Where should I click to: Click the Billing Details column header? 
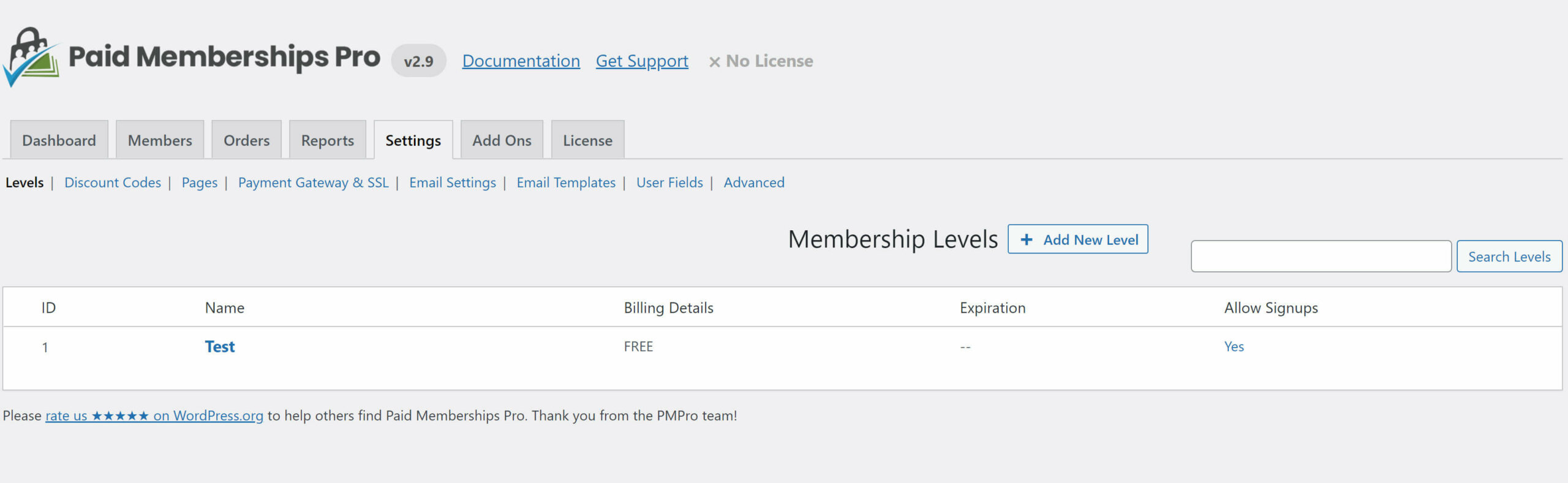[x=668, y=308]
